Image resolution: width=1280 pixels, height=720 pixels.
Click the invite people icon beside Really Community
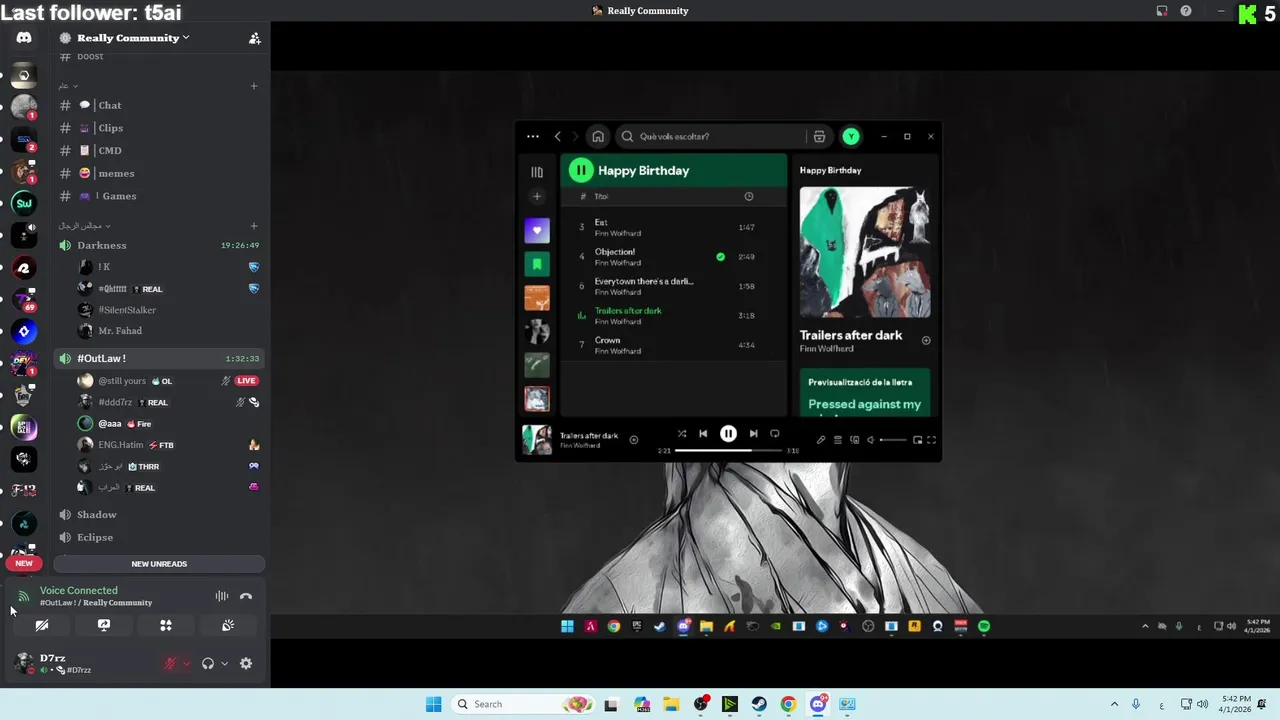(x=254, y=38)
